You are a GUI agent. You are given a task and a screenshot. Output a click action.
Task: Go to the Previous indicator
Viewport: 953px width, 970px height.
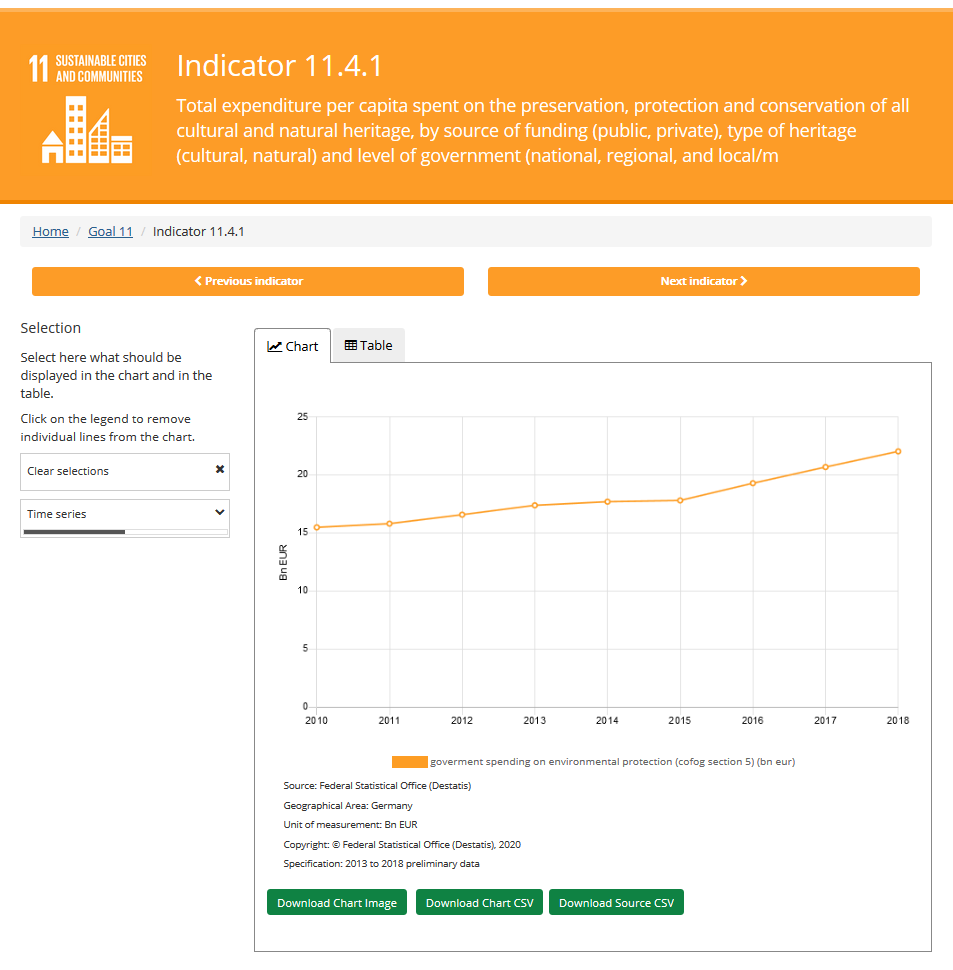(x=248, y=281)
